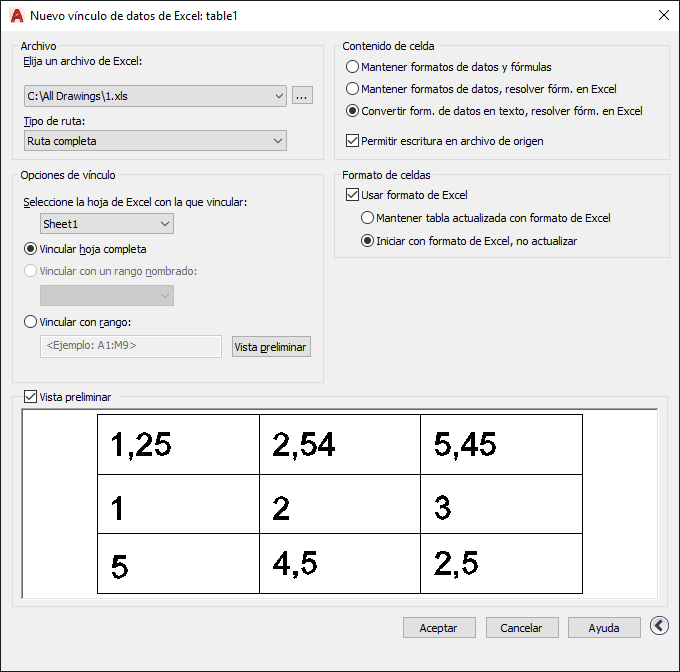Click the browse (...) button for Excel file
Screen dimensions: 680x672
click(x=302, y=95)
